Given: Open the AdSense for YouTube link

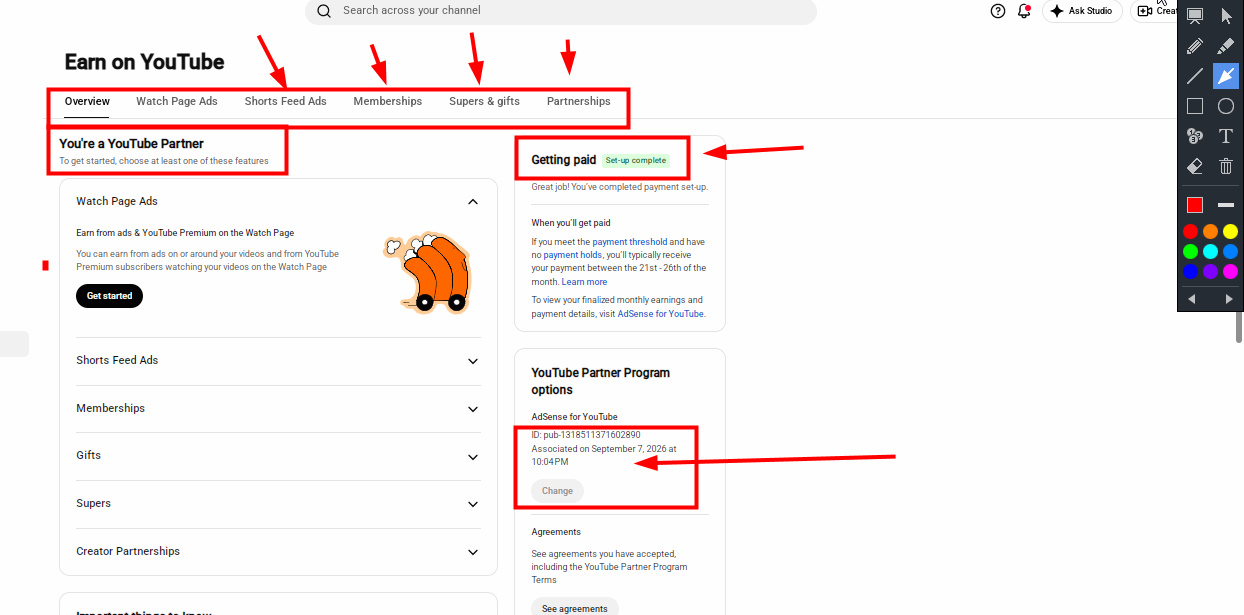Looking at the screenshot, I should (x=660, y=314).
